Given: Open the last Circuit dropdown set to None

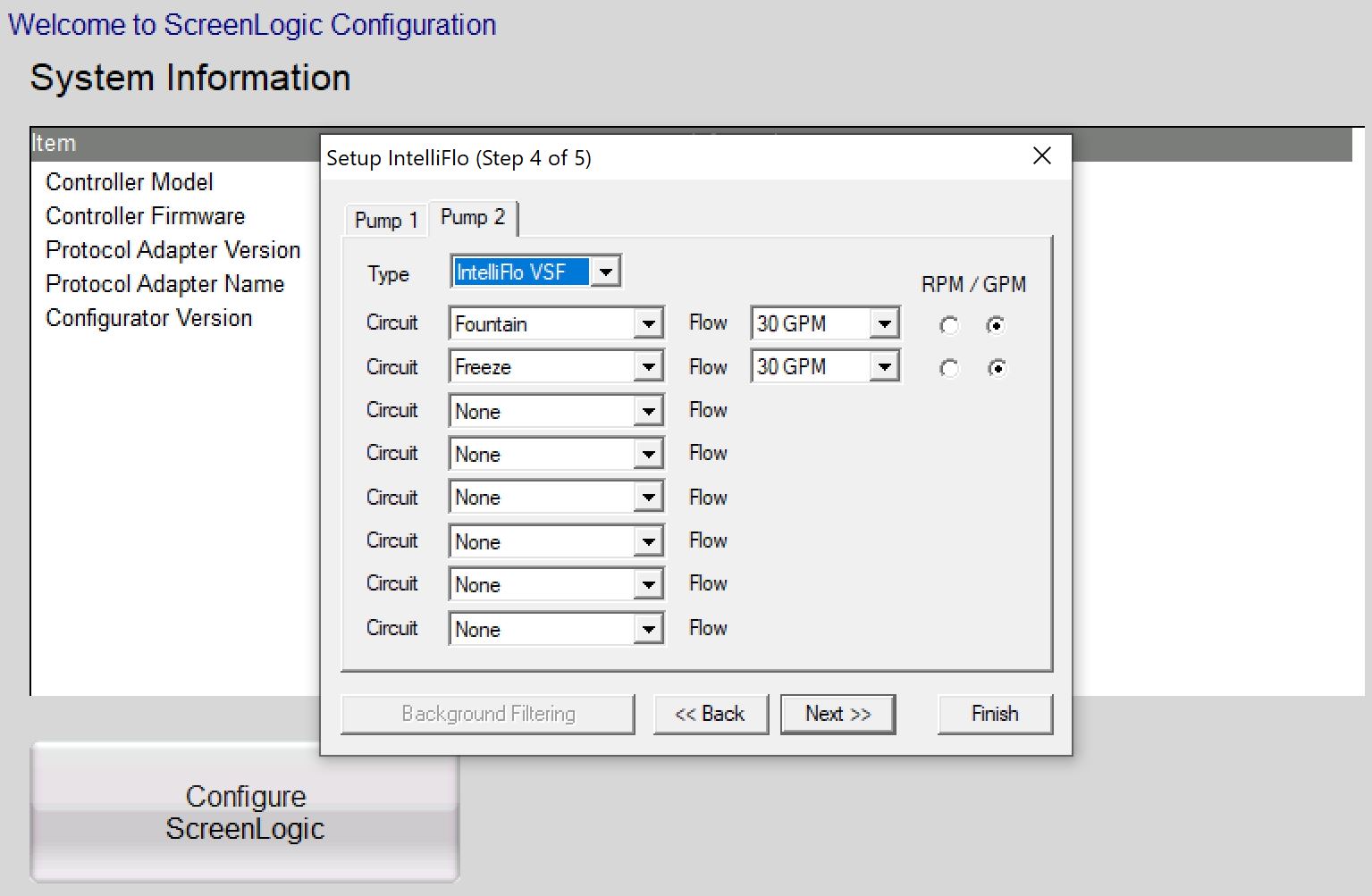Looking at the screenshot, I should tap(648, 629).
